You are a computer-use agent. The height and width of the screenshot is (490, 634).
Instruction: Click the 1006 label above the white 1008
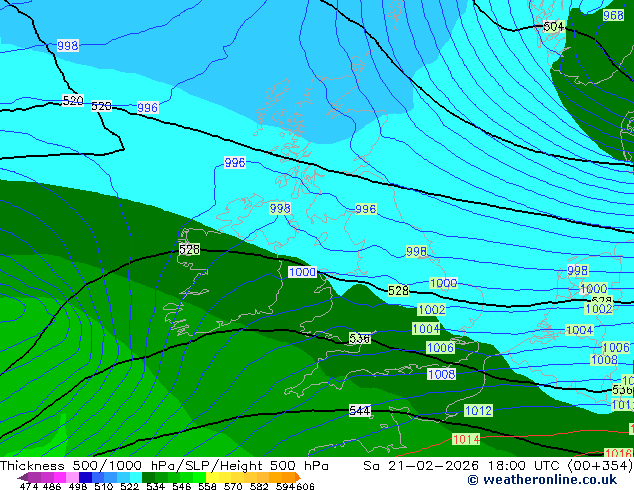[x=441, y=348]
